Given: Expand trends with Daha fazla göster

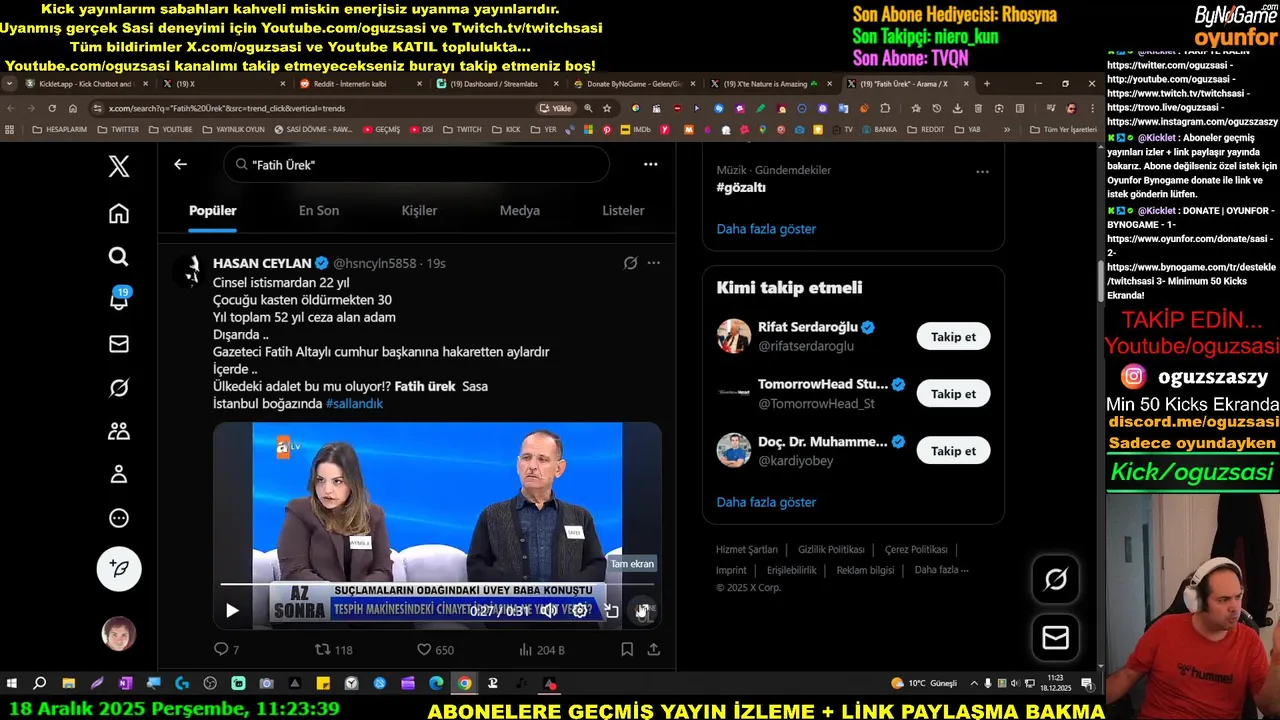Looking at the screenshot, I should [766, 229].
